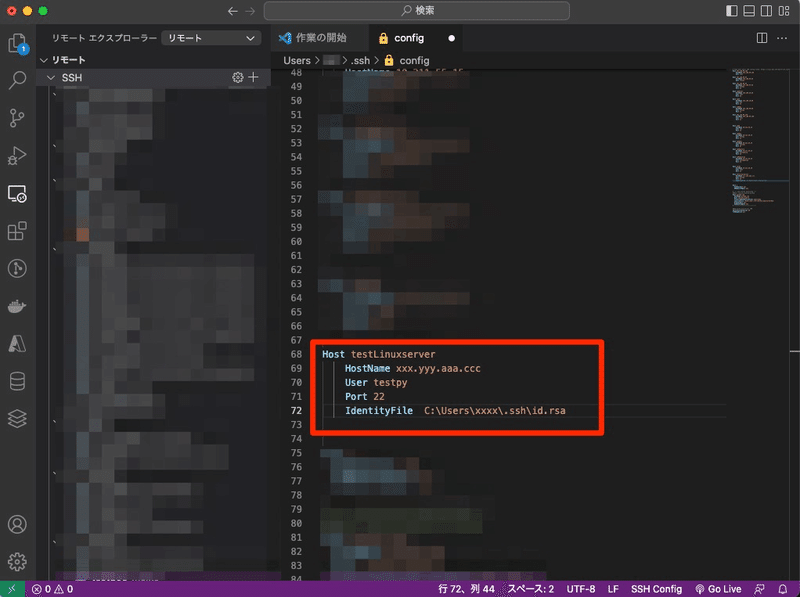Change end of line sequence LF

click(x=613, y=589)
